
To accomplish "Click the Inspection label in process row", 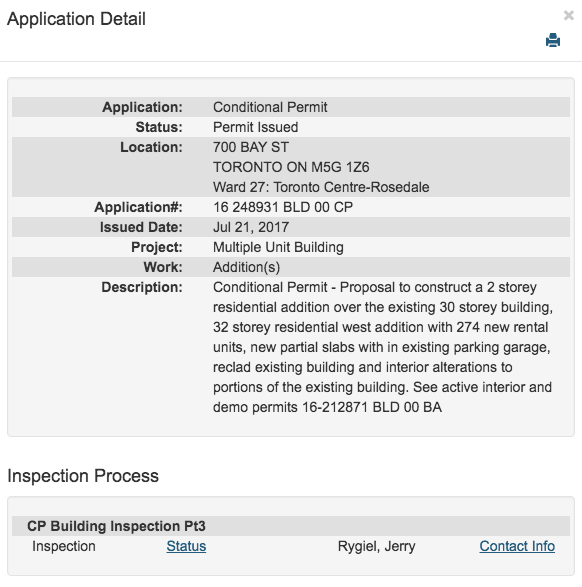I will pos(64,546).
